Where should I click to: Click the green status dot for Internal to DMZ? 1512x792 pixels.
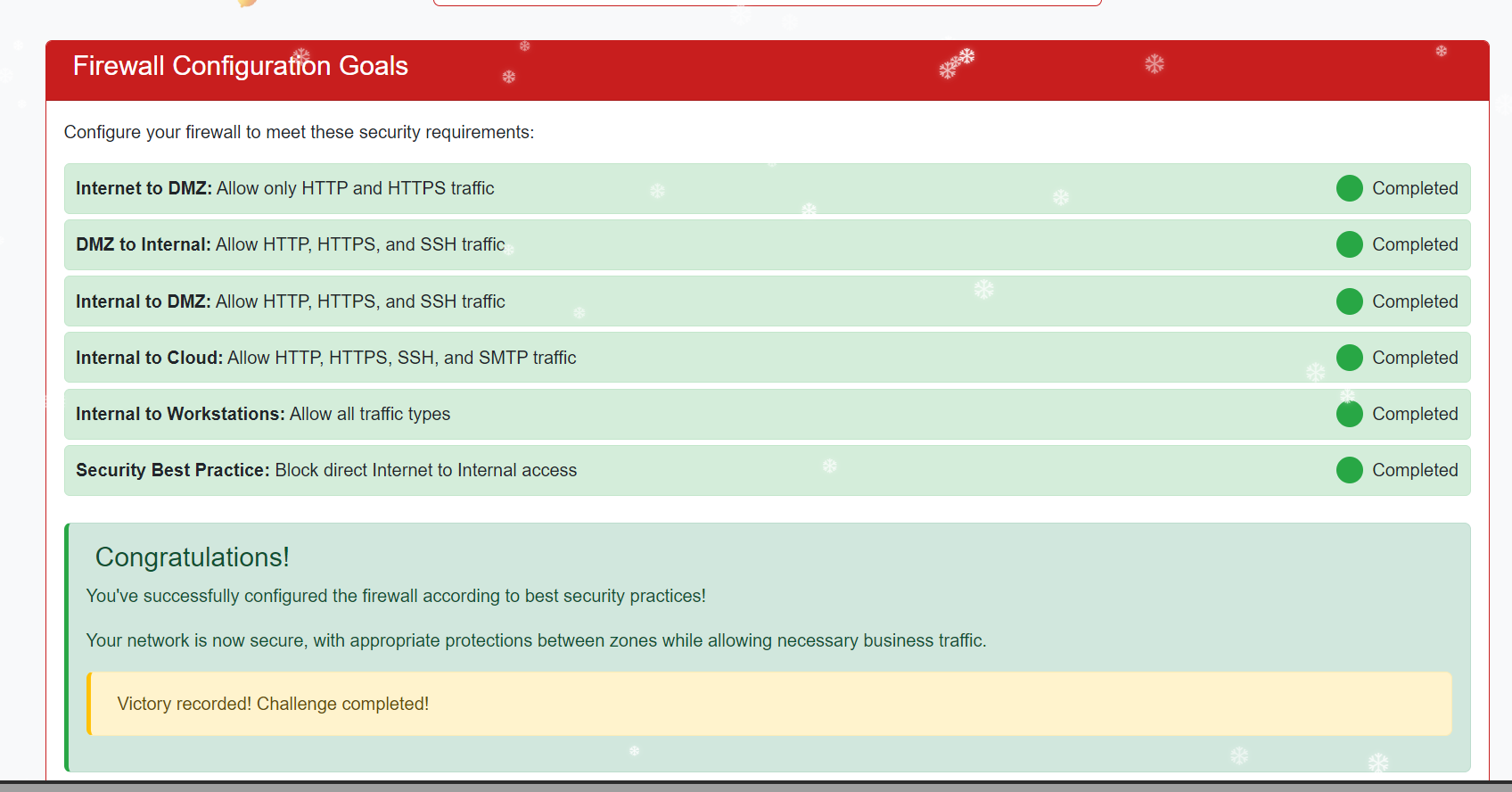coord(1349,301)
